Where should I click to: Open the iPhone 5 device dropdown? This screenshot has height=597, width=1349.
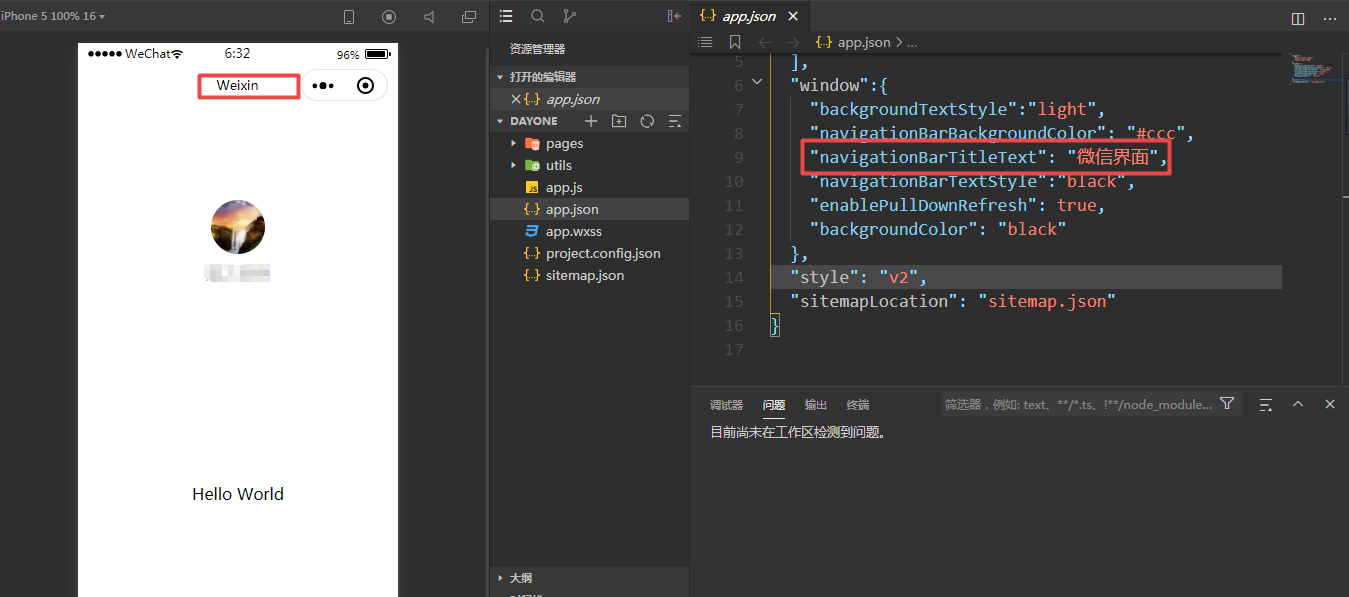tap(53, 17)
